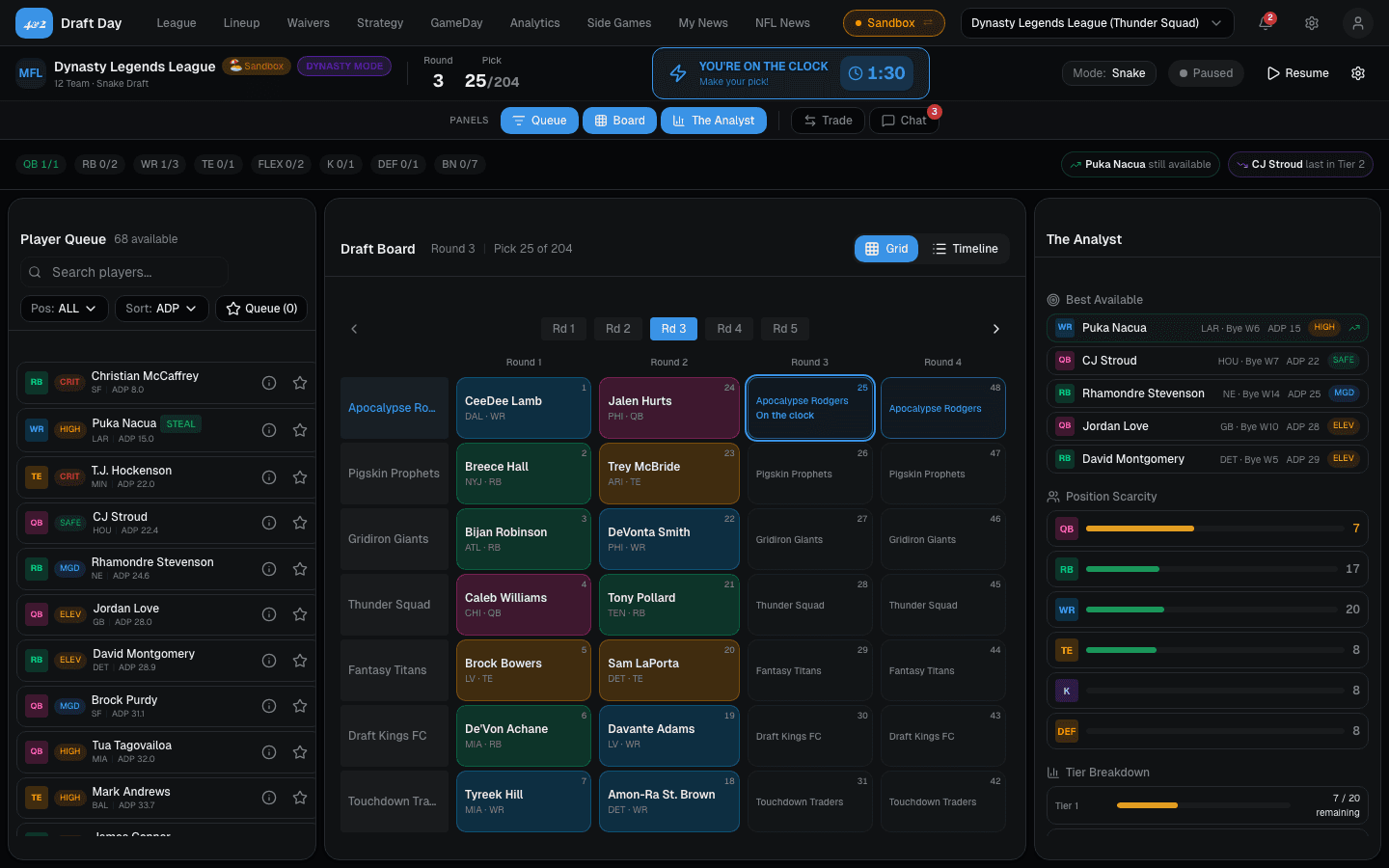Open the Pos: ALL filter dropdown
Viewport: 1389px width, 868px height.
[x=64, y=309]
